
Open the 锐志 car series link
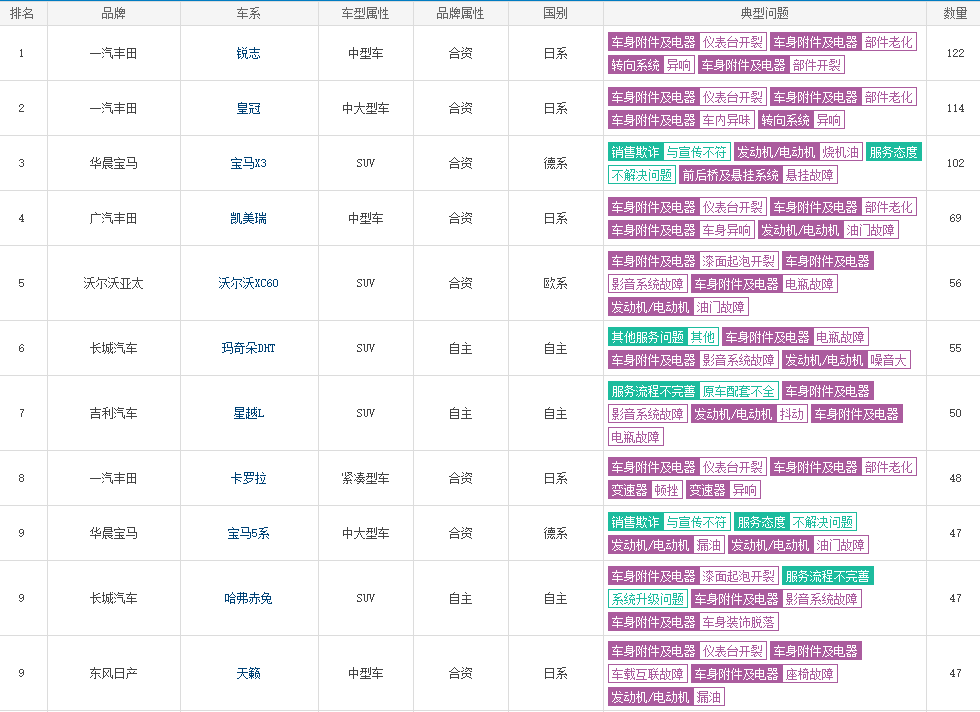pos(248,53)
